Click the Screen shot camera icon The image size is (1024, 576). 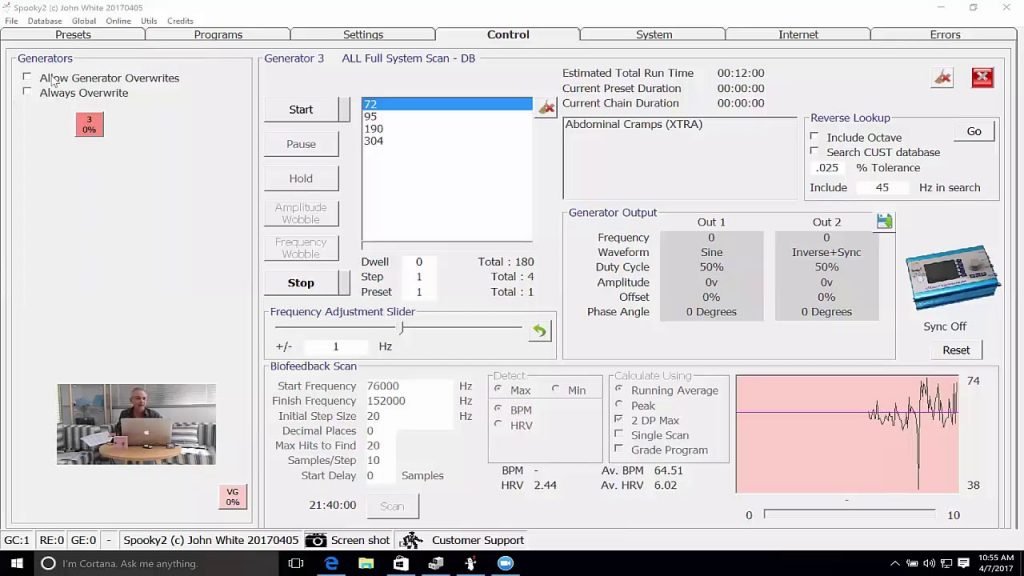(x=316, y=540)
